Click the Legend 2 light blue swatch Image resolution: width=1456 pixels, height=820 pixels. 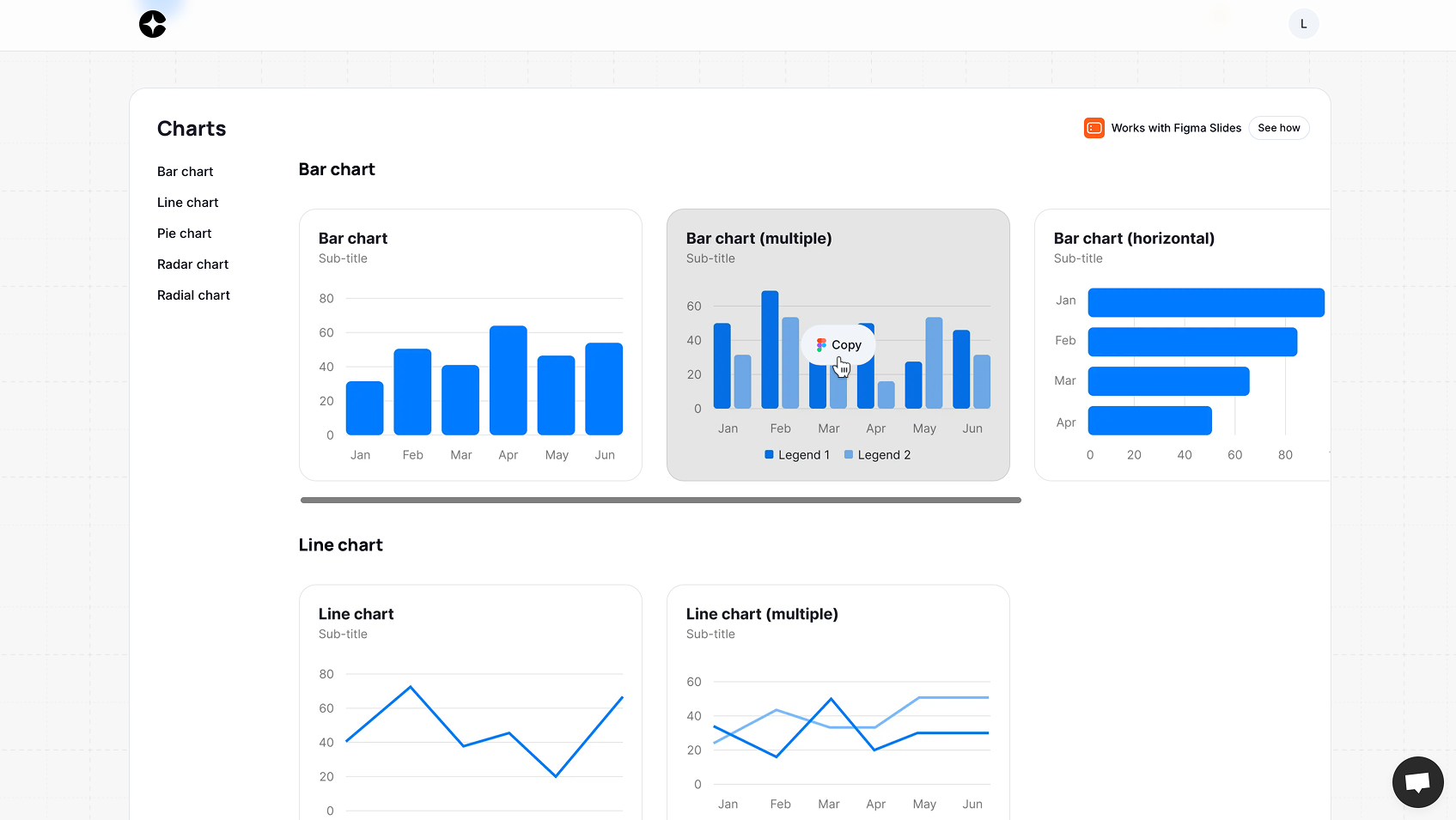coord(849,455)
